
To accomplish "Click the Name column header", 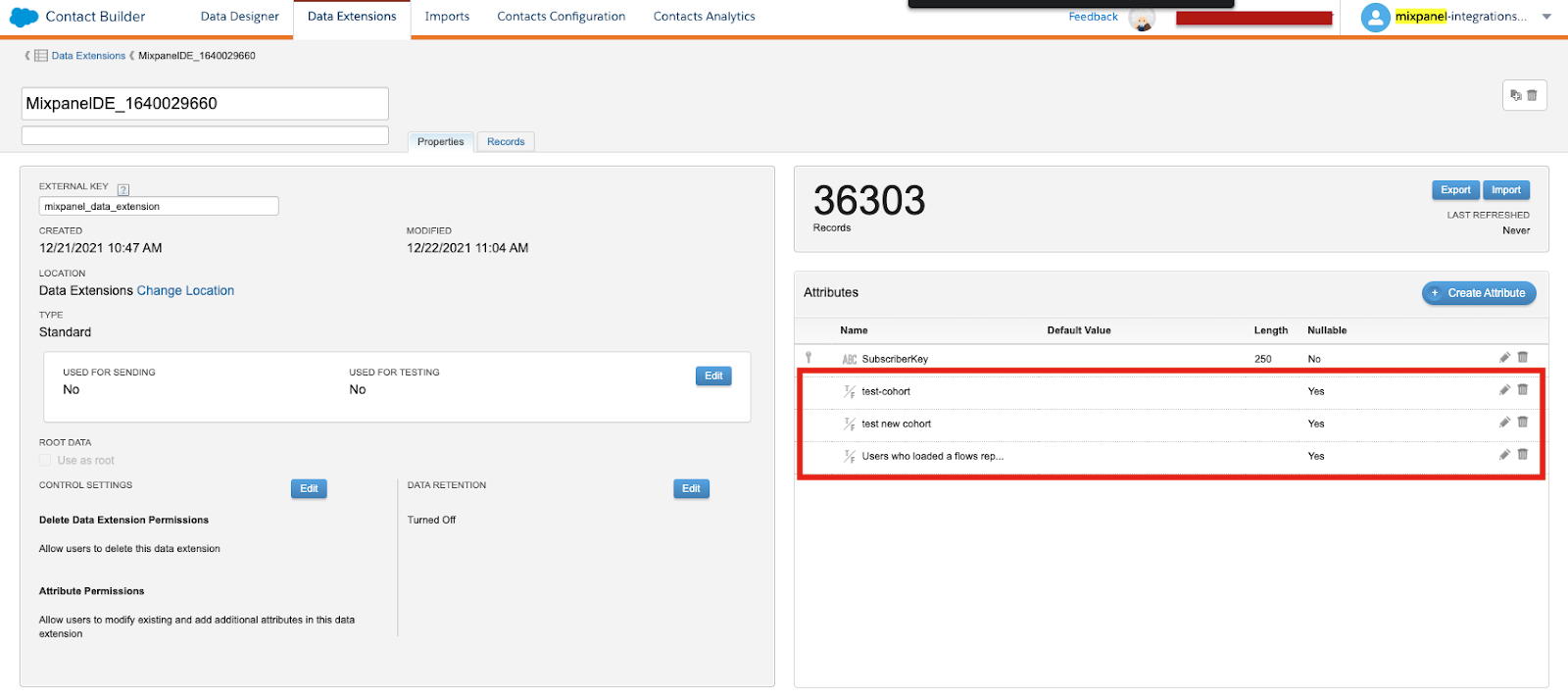I will (x=854, y=330).
